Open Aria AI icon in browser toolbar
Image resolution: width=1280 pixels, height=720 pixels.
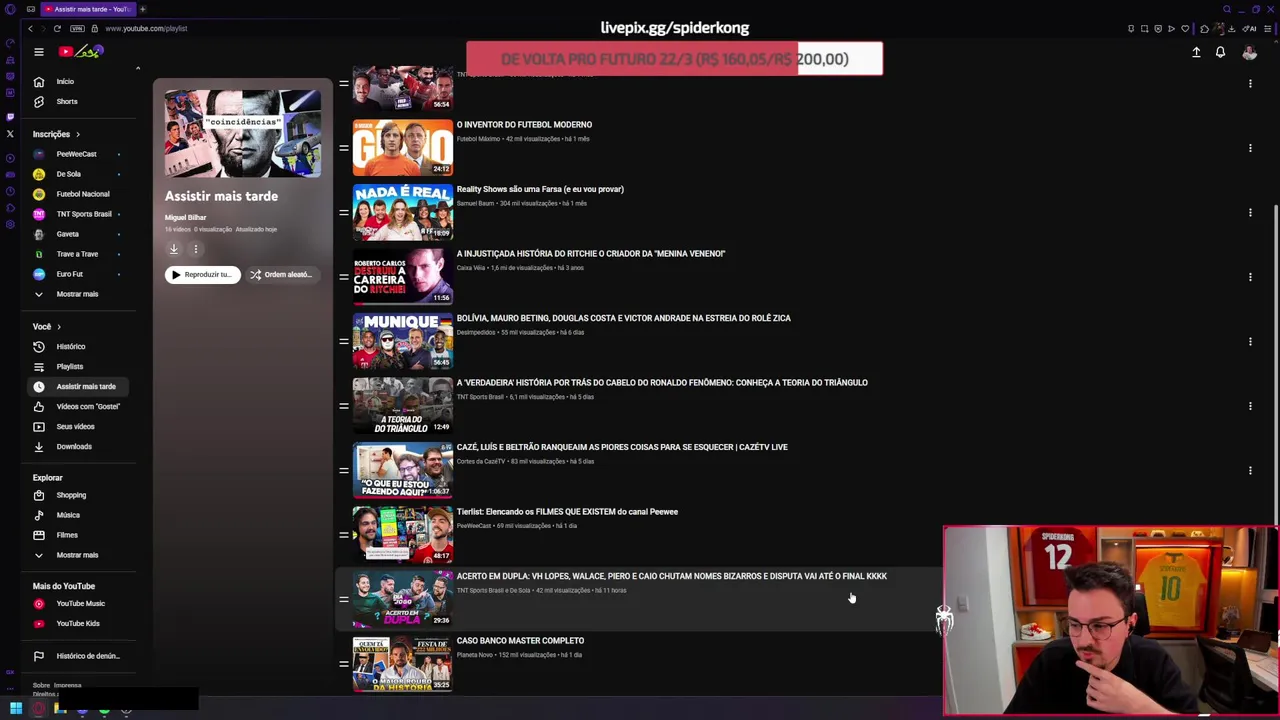(x=1249, y=28)
